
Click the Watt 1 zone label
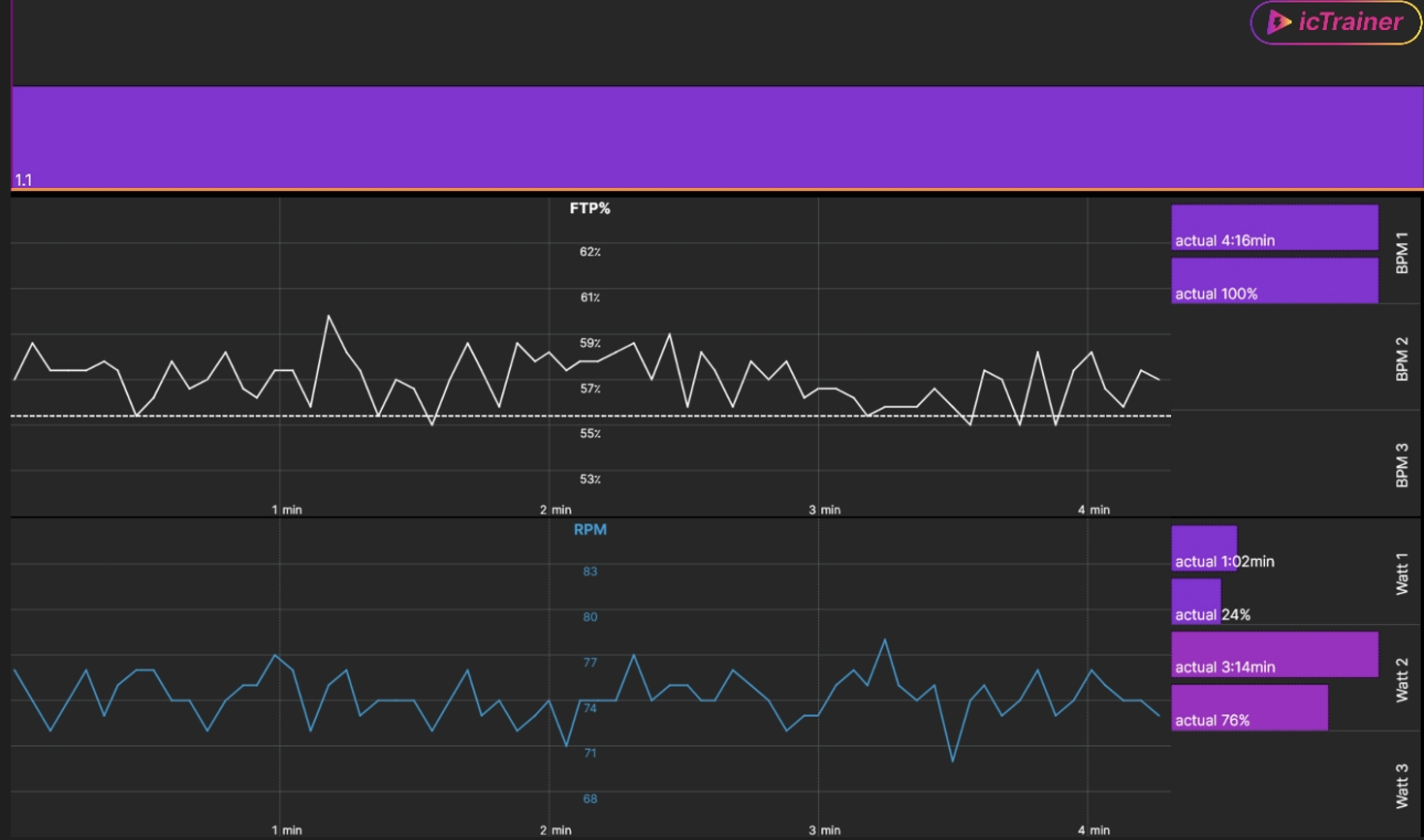pos(1402,573)
